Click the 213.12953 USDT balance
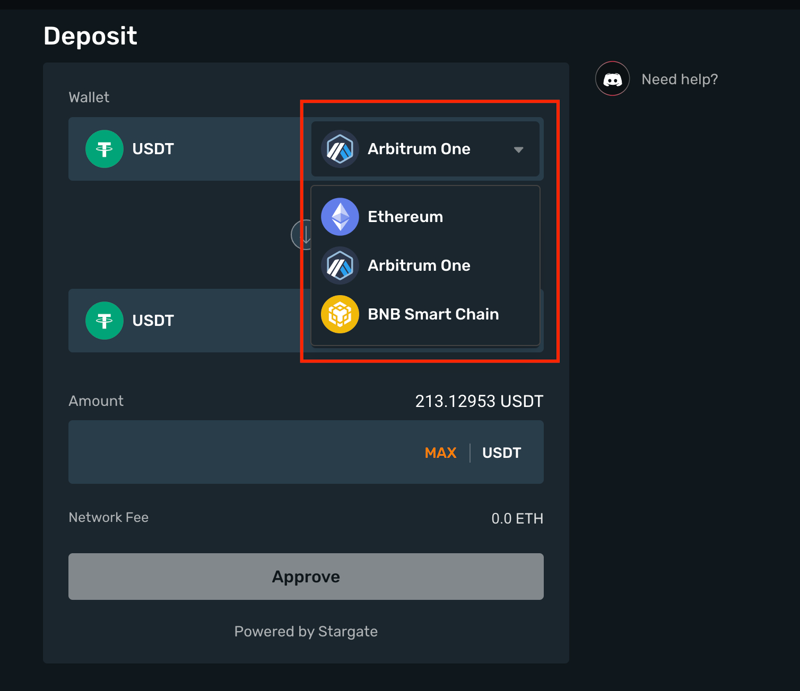Viewport: 800px width, 691px height. [479, 401]
